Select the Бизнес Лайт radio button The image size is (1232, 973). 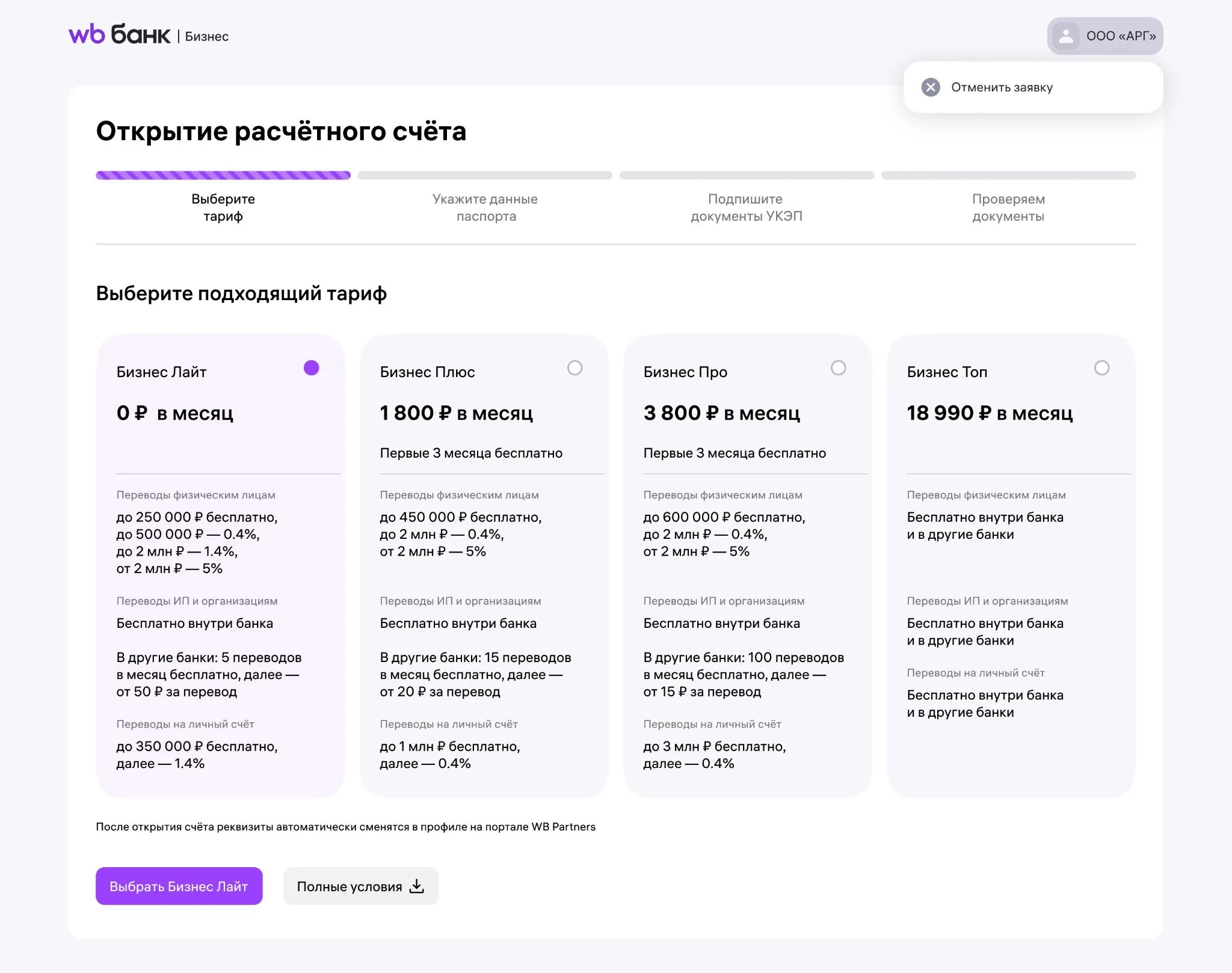[311, 367]
